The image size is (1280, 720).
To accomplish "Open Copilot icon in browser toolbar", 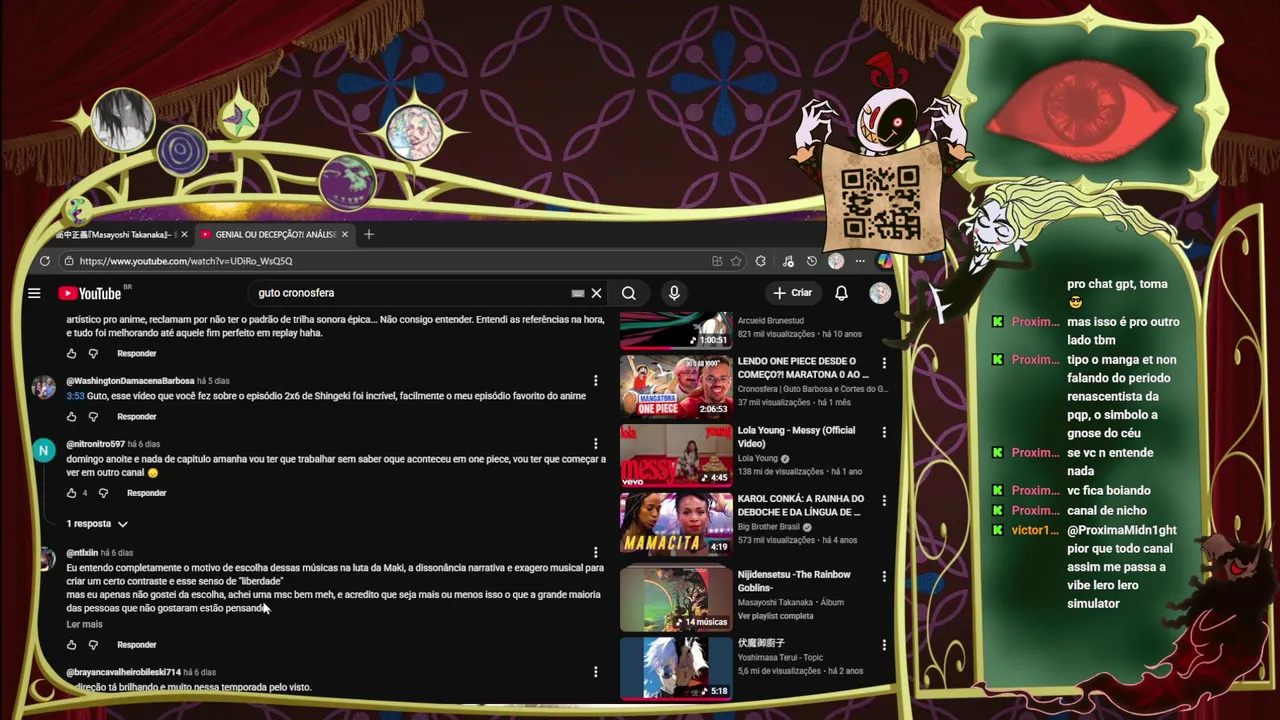I will [884, 261].
